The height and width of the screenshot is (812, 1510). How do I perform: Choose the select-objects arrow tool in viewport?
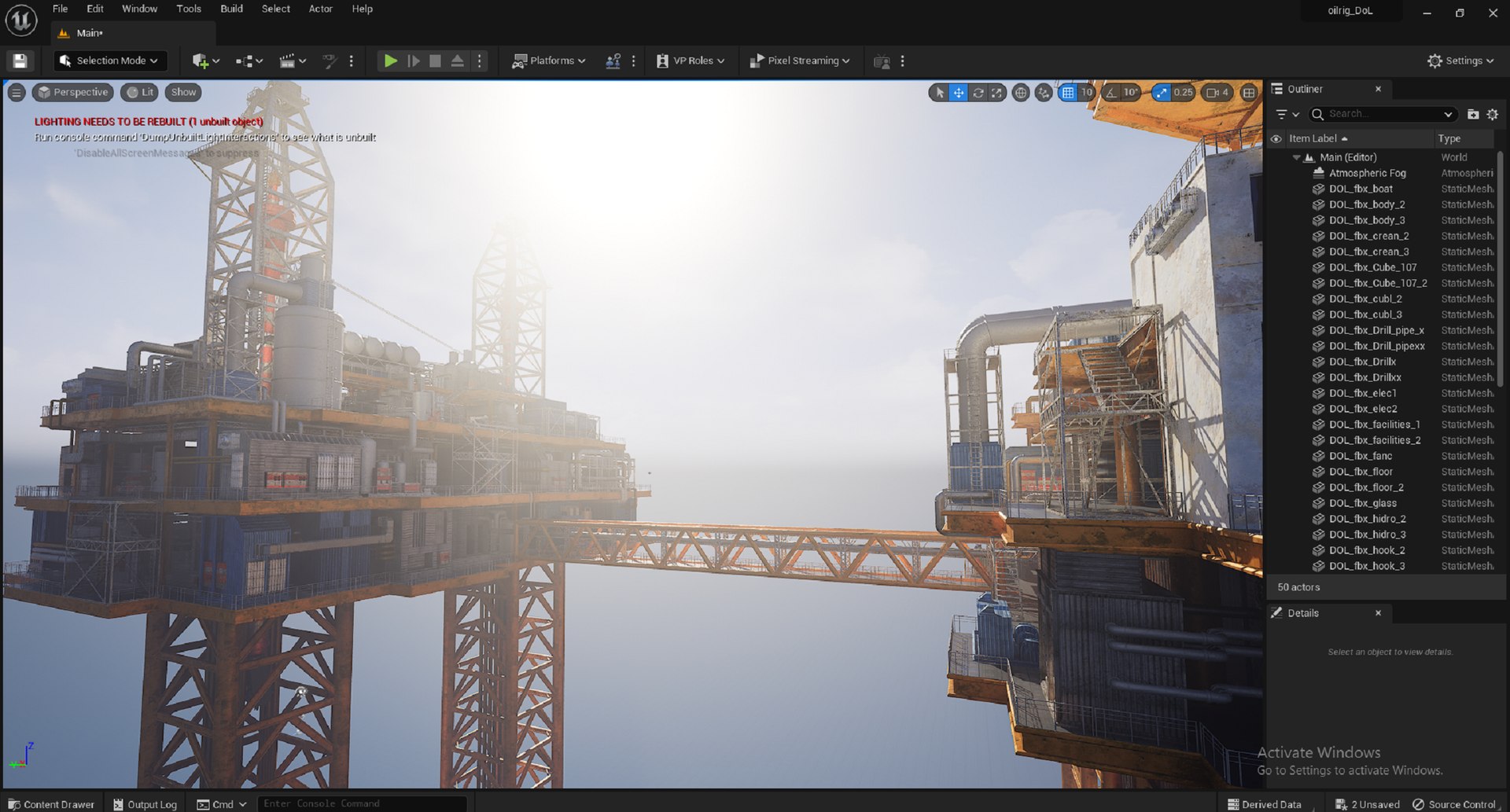pos(940,93)
